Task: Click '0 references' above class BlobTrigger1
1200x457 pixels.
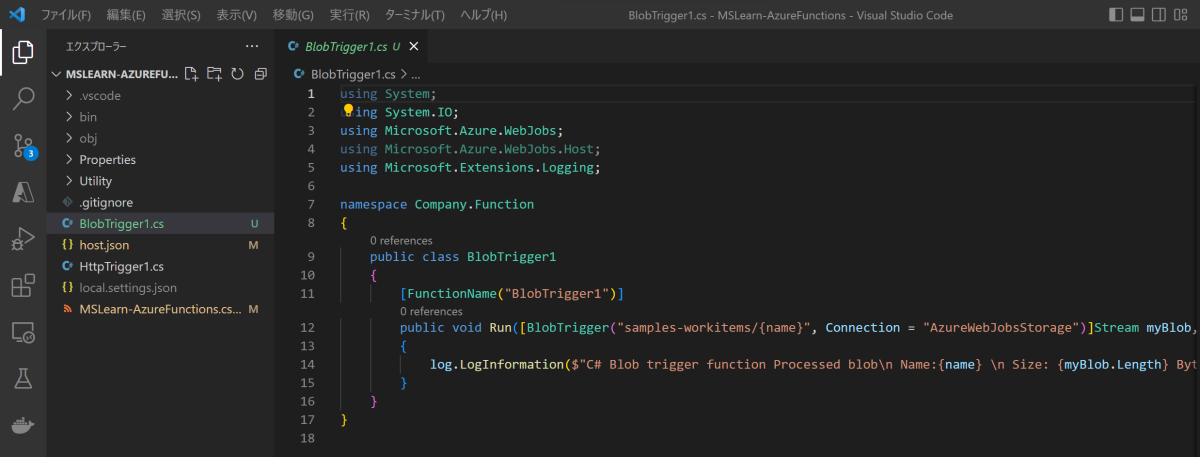Action: [401, 241]
